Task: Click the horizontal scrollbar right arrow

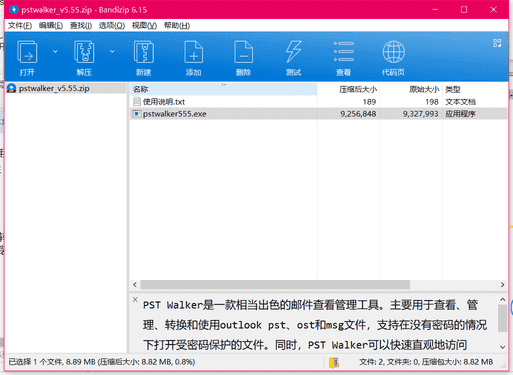Action: (x=502, y=285)
